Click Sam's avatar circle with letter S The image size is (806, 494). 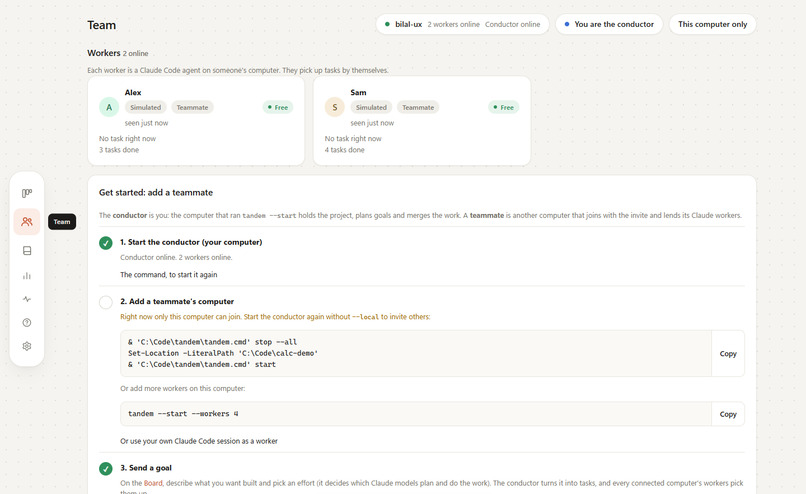pos(335,107)
